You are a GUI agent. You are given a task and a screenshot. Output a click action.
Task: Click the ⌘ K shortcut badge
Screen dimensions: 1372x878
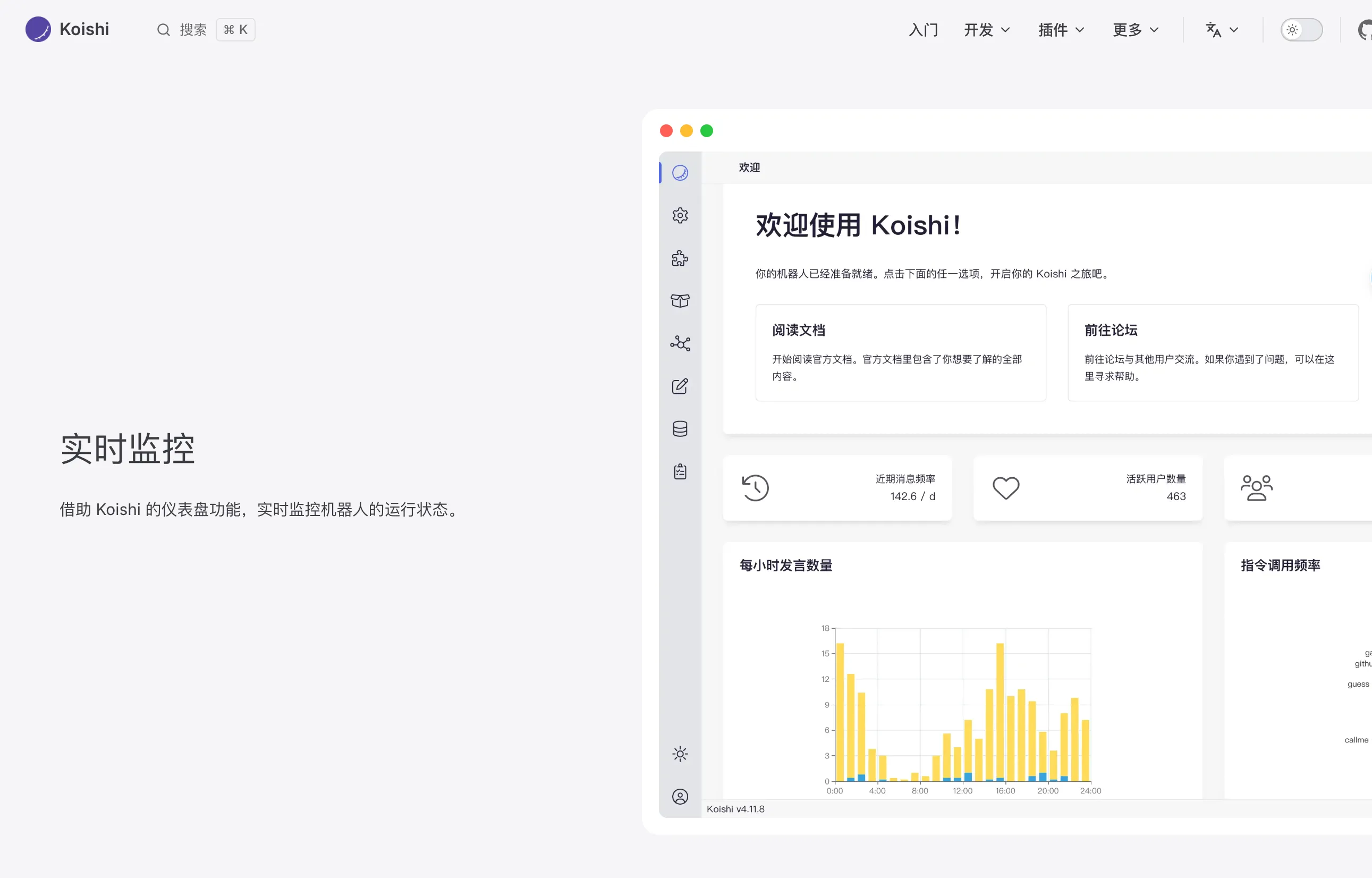[x=235, y=30]
